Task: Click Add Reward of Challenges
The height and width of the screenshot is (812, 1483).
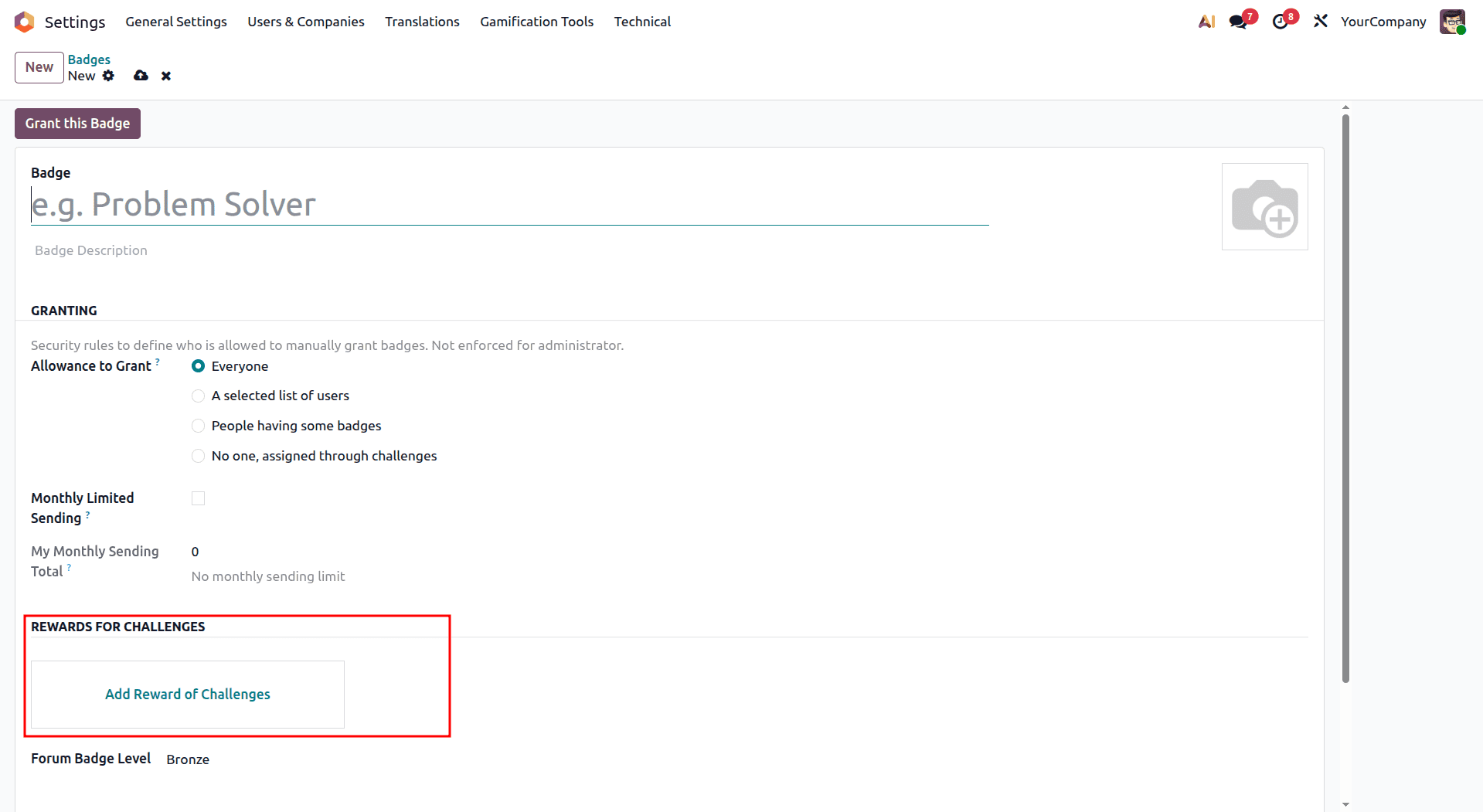Action: 188,695
